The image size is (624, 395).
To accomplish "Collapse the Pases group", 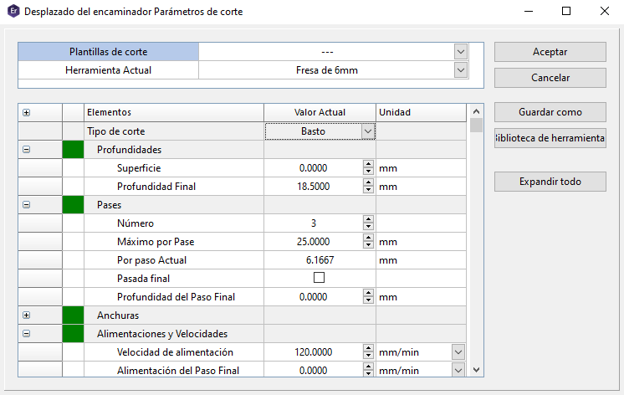I will click(26, 205).
